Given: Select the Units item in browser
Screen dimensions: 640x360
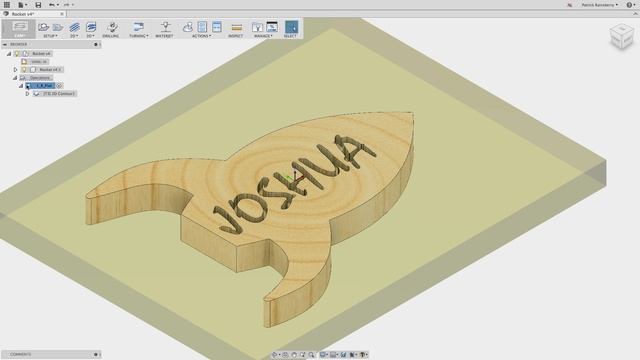Looking at the screenshot, I should 39,62.
